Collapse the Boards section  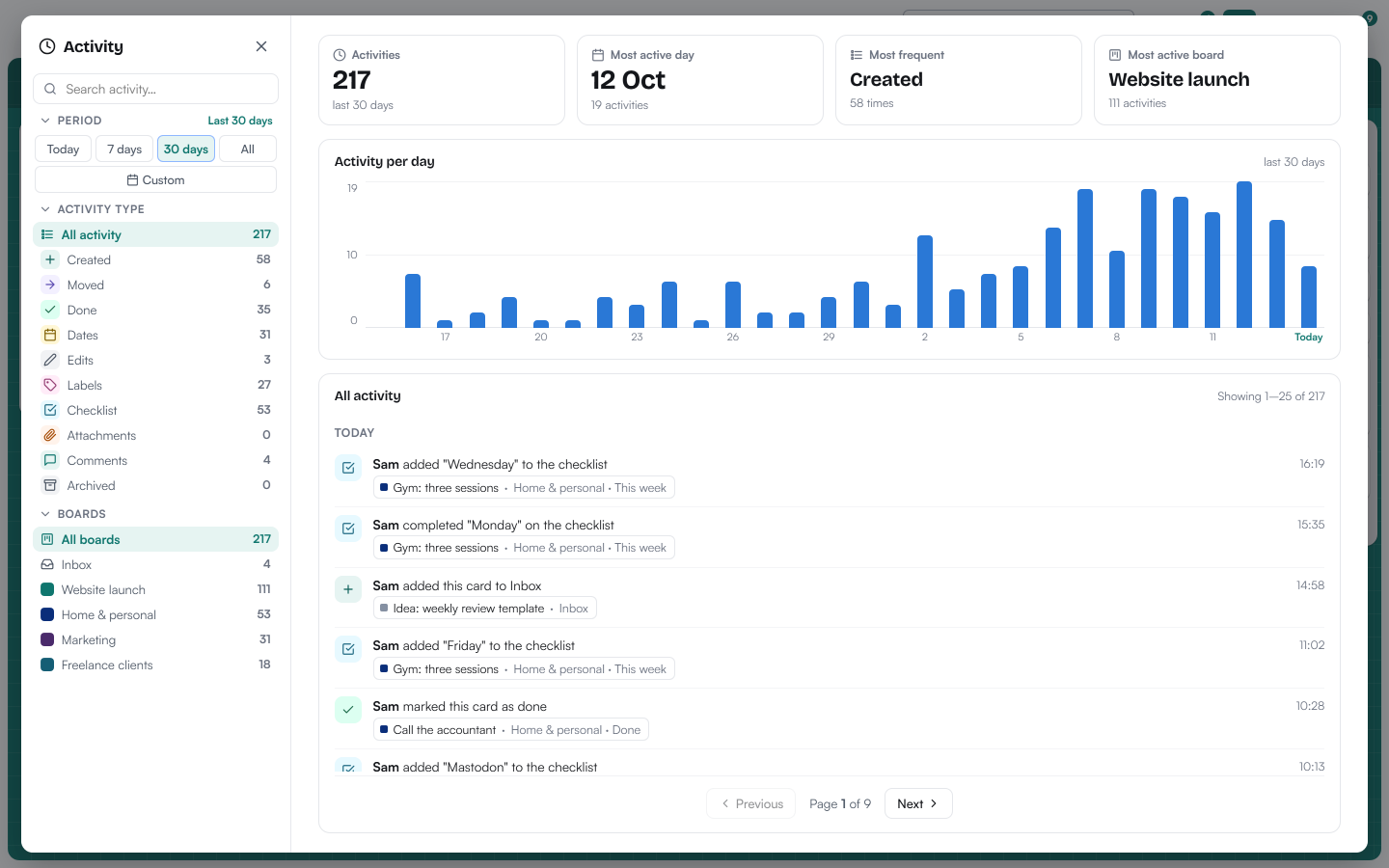point(45,514)
